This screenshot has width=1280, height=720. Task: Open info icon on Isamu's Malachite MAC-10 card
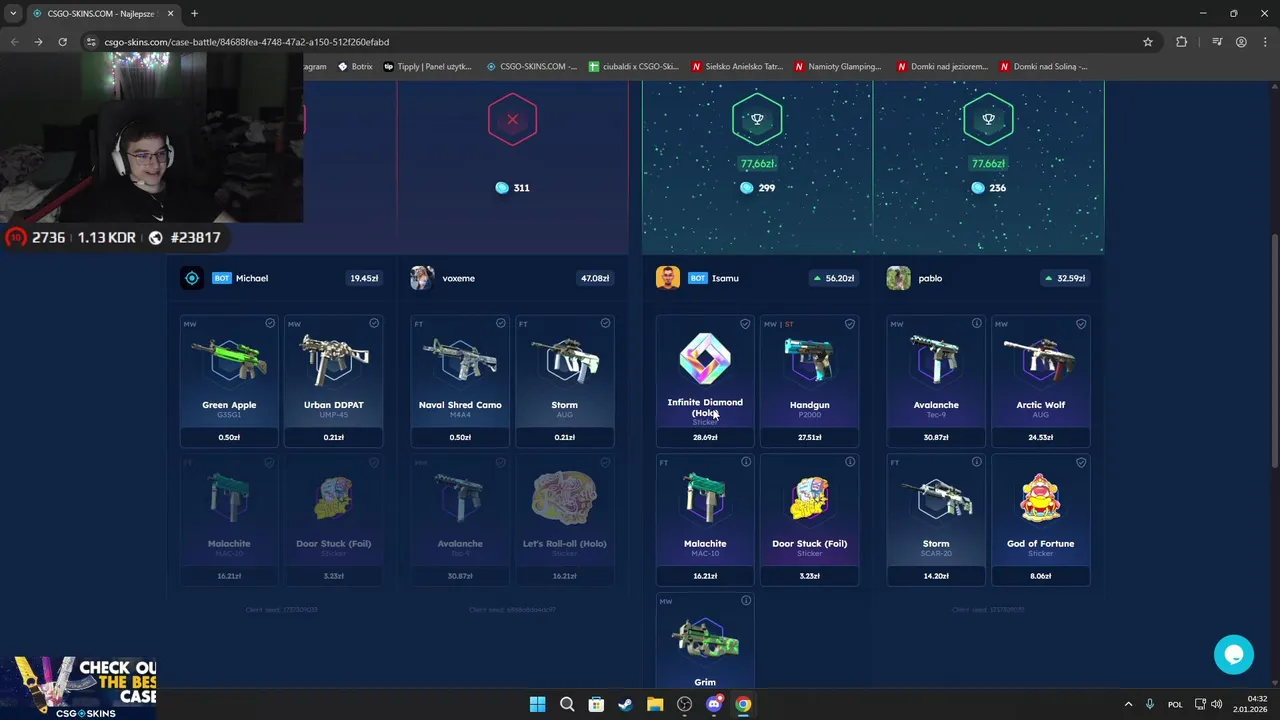click(x=746, y=462)
